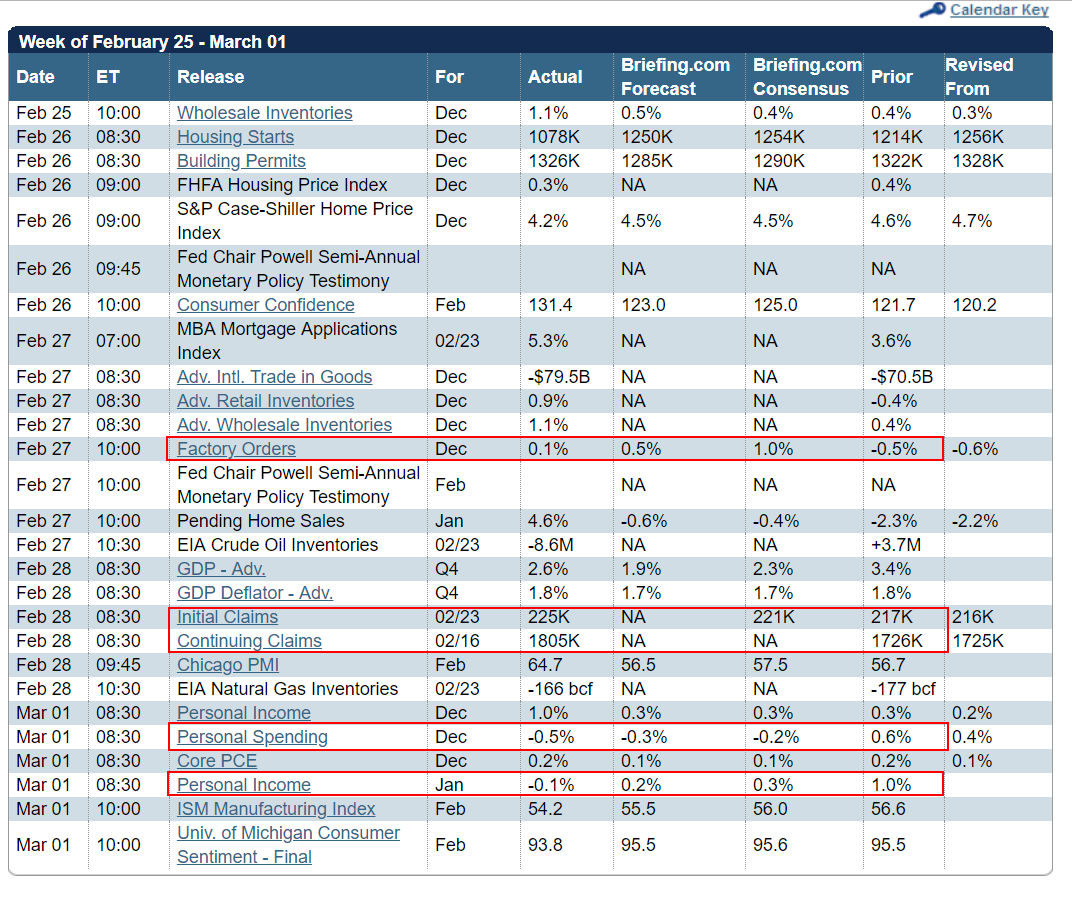
Task: Open the Adv. Wholesale Inventories link
Action: tap(284, 425)
